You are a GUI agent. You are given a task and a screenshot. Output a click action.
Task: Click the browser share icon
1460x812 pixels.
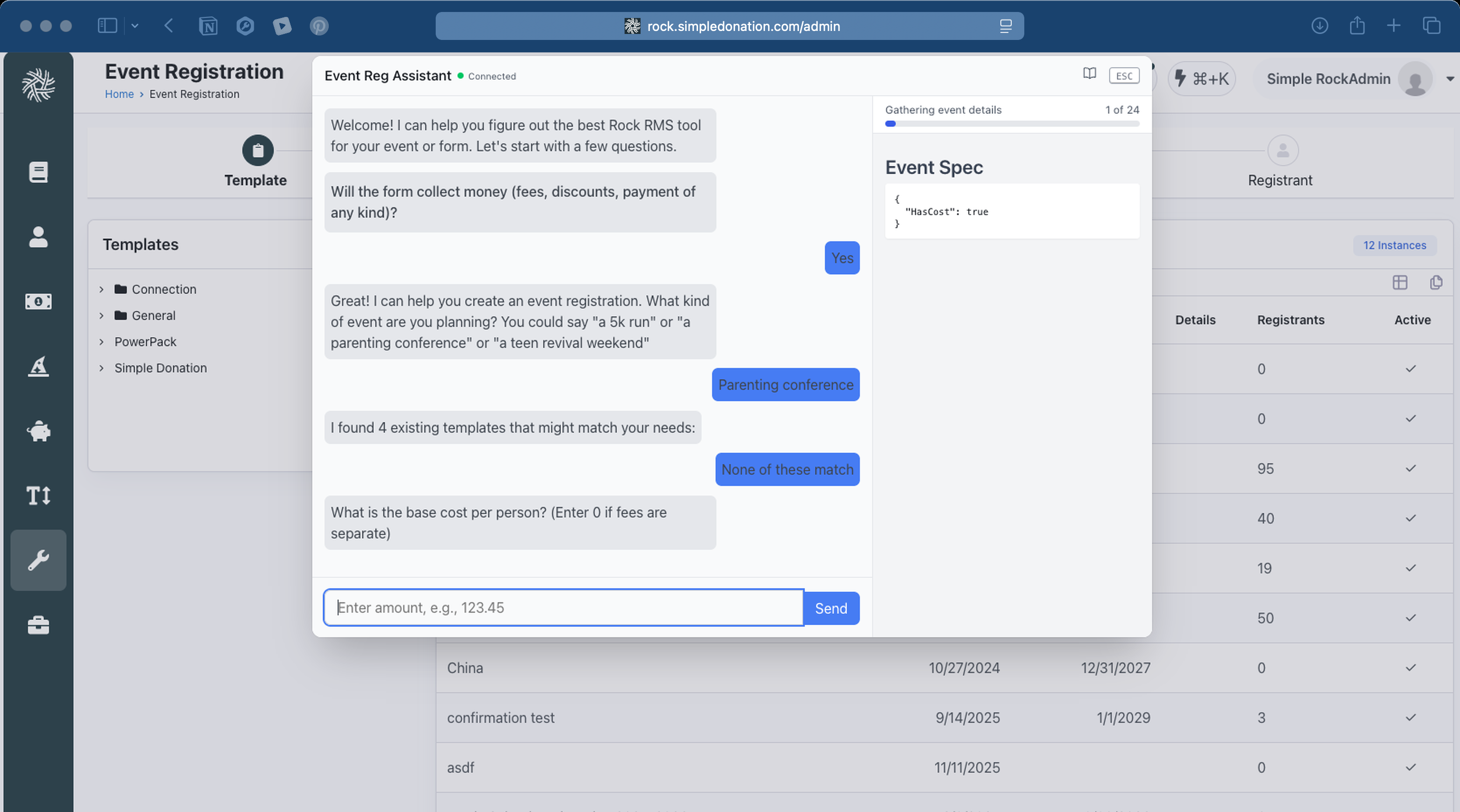(x=1357, y=25)
